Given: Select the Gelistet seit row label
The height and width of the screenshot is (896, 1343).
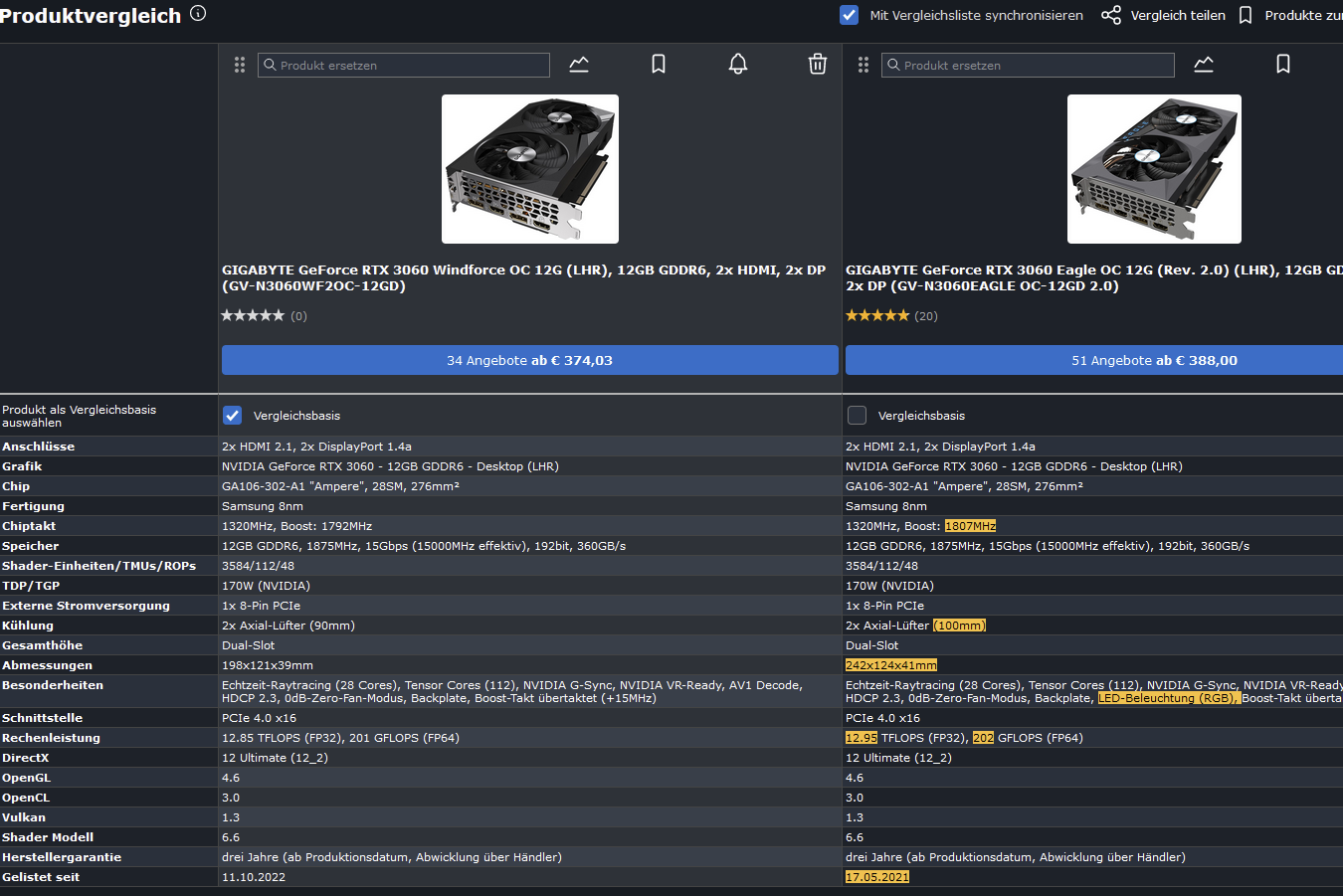Looking at the screenshot, I should [x=41, y=877].
